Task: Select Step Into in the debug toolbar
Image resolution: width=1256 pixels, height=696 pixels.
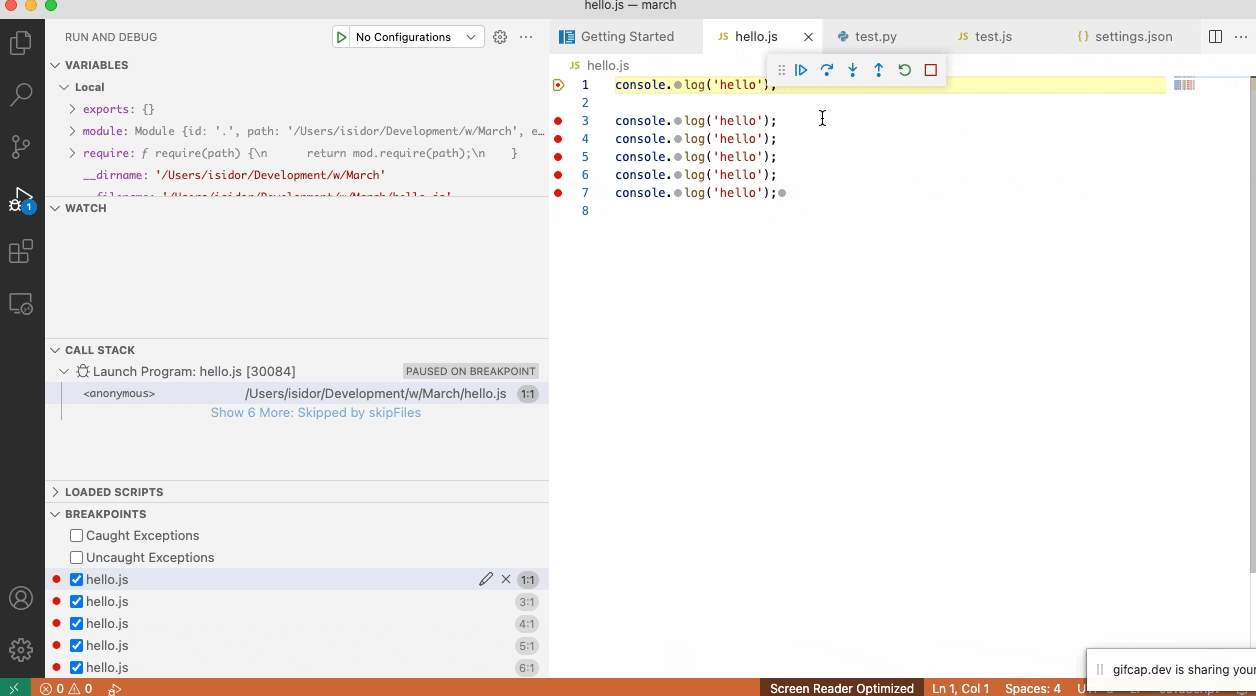Action: tap(852, 69)
